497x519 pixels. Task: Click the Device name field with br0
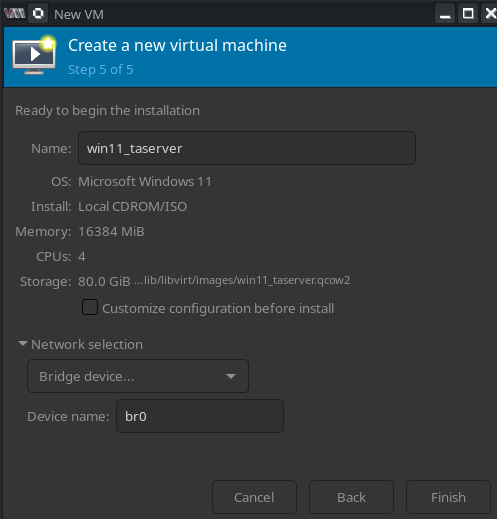tap(200, 416)
